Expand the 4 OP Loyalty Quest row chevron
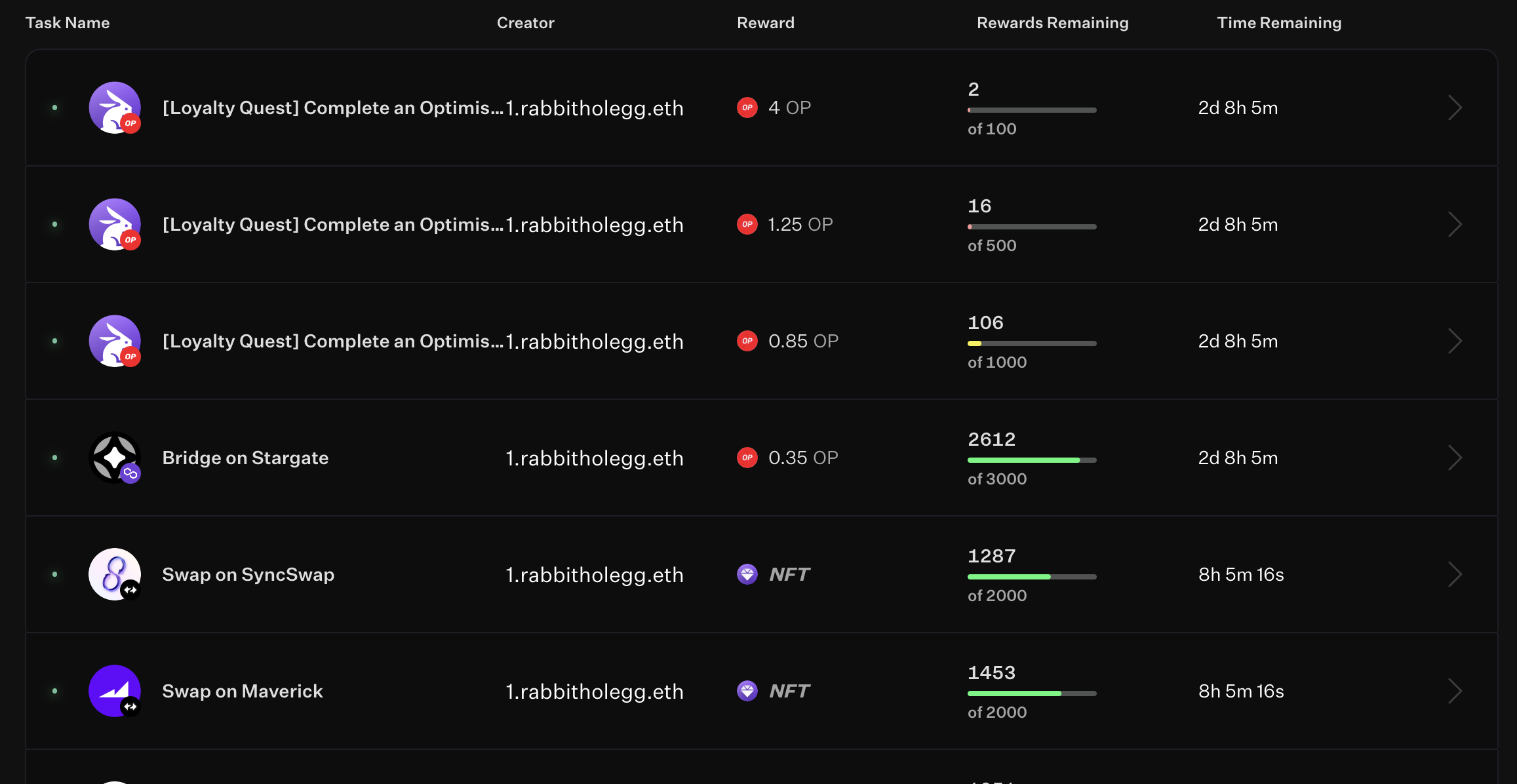 tap(1455, 108)
